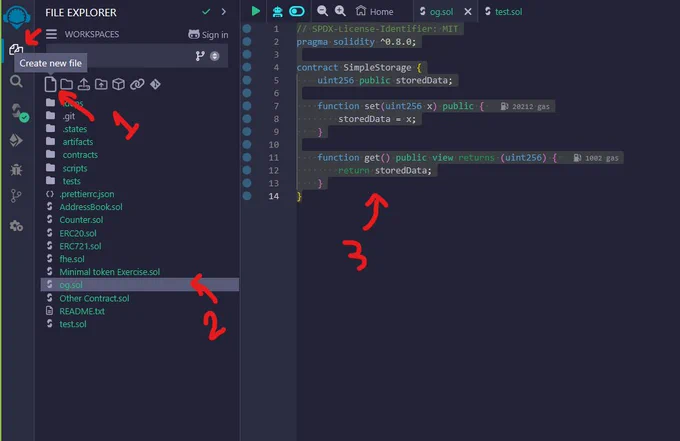This screenshot has height=441, width=680.
Task: Open the Git source control icon
Action: 16,196
